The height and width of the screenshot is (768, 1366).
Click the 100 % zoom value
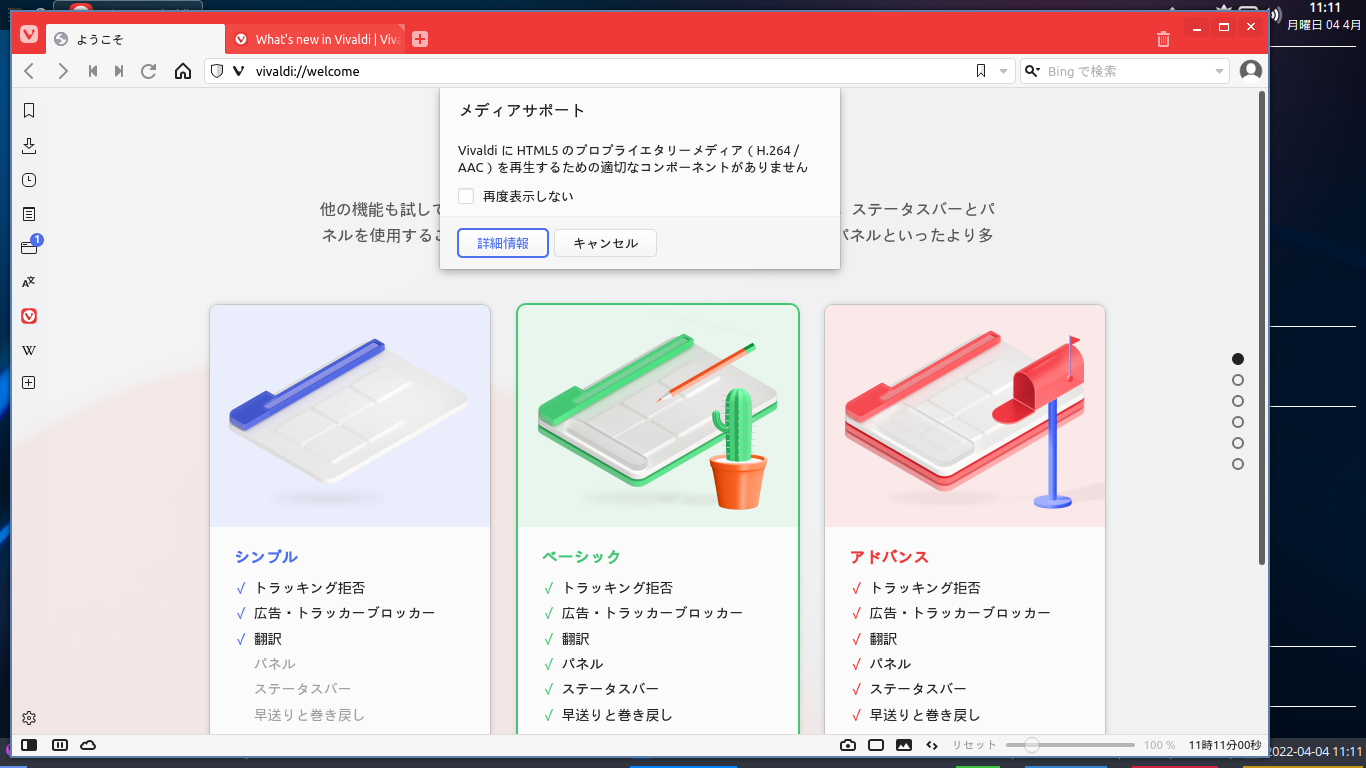click(1159, 745)
